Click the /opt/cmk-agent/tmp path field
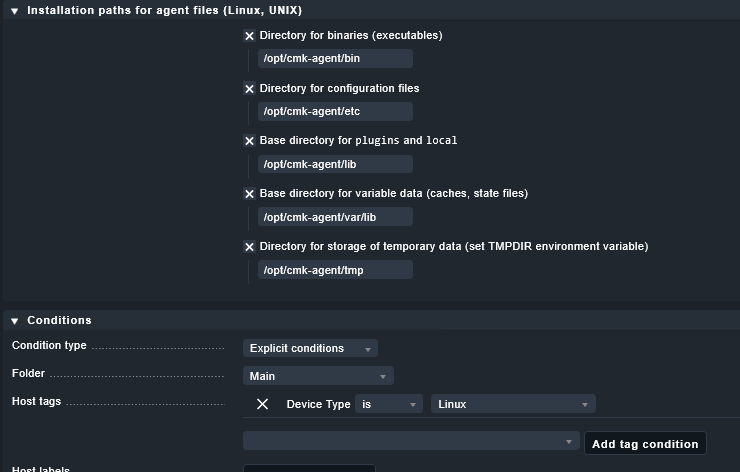 click(x=335, y=270)
